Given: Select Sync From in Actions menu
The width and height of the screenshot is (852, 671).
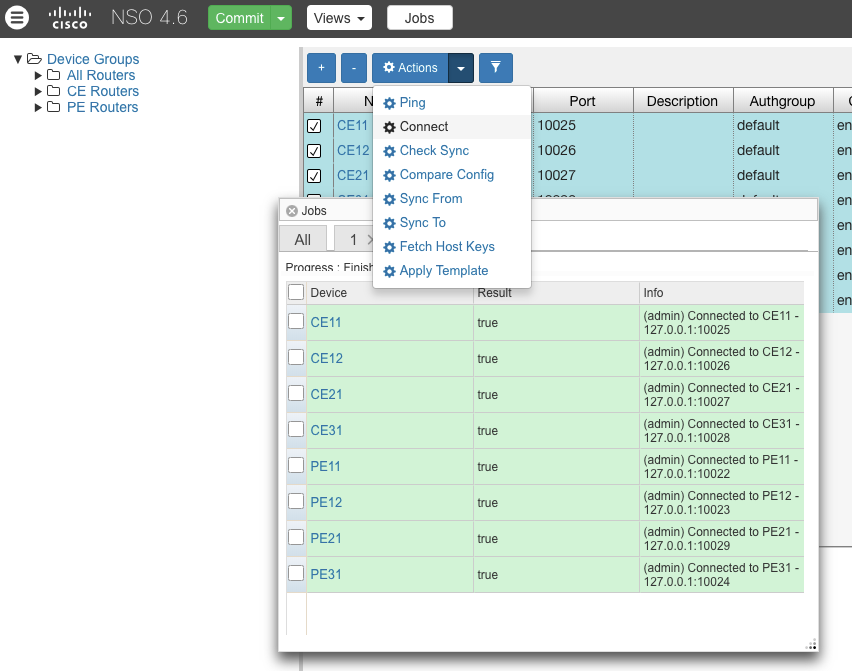Looking at the screenshot, I should click(431, 198).
